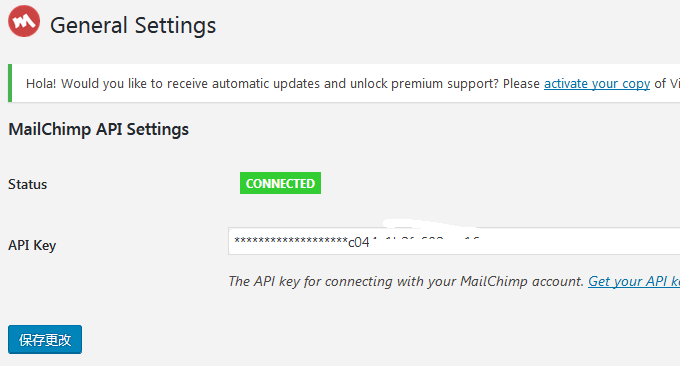
Task: Click the blue 保存更改 save button
Action: [x=45, y=340]
